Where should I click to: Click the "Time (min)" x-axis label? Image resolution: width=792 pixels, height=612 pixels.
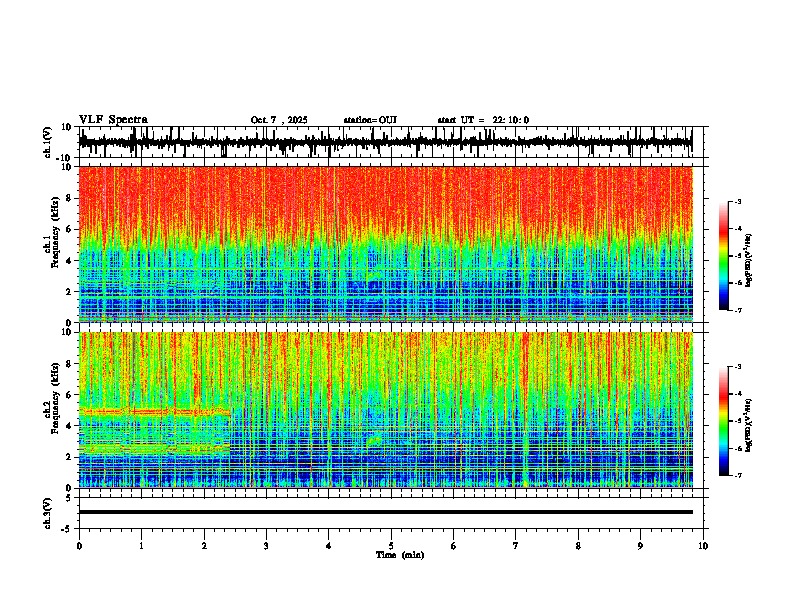coord(400,555)
